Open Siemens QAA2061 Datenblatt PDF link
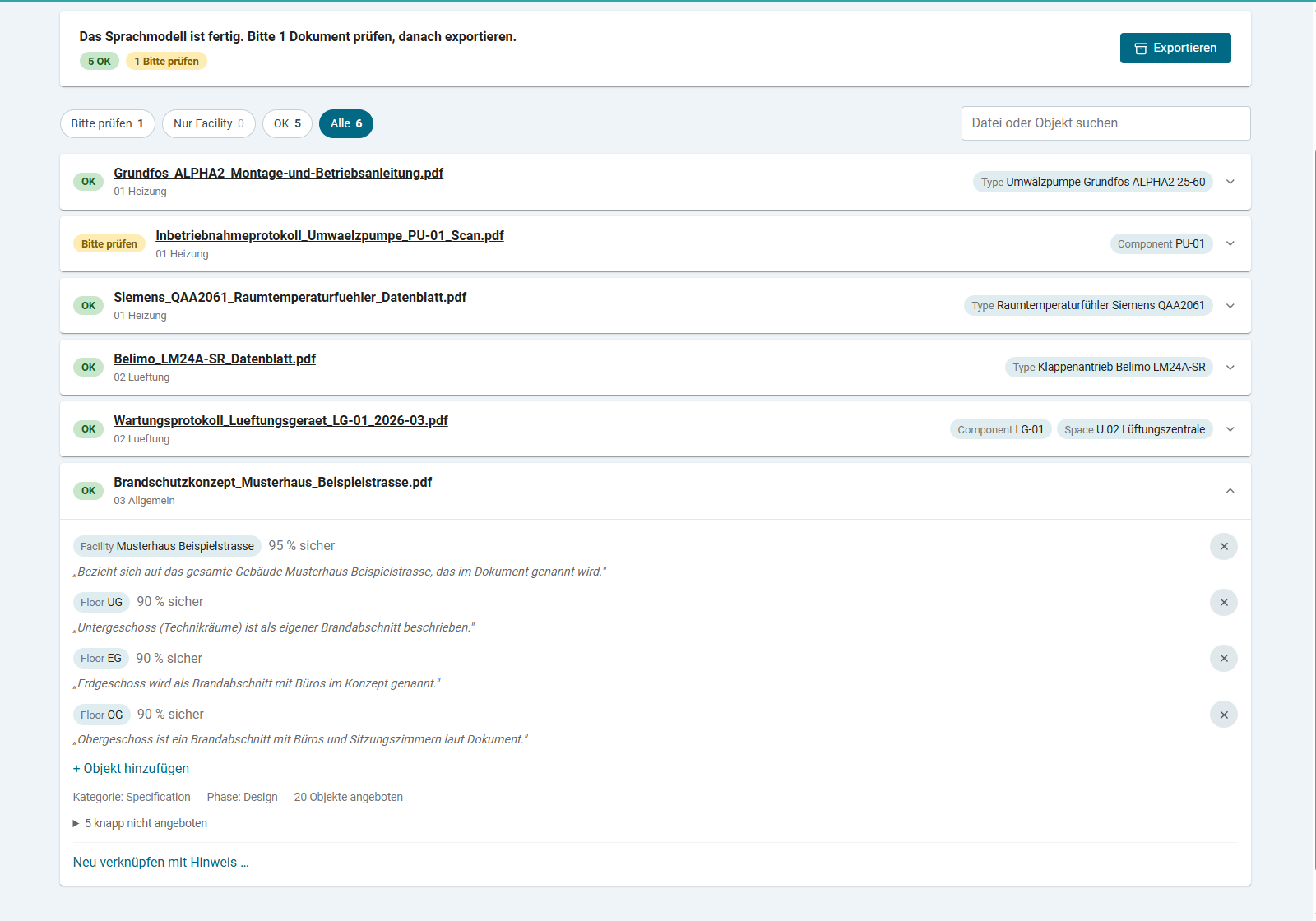This screenshot has width=1316, height=921. click(290, 297)
